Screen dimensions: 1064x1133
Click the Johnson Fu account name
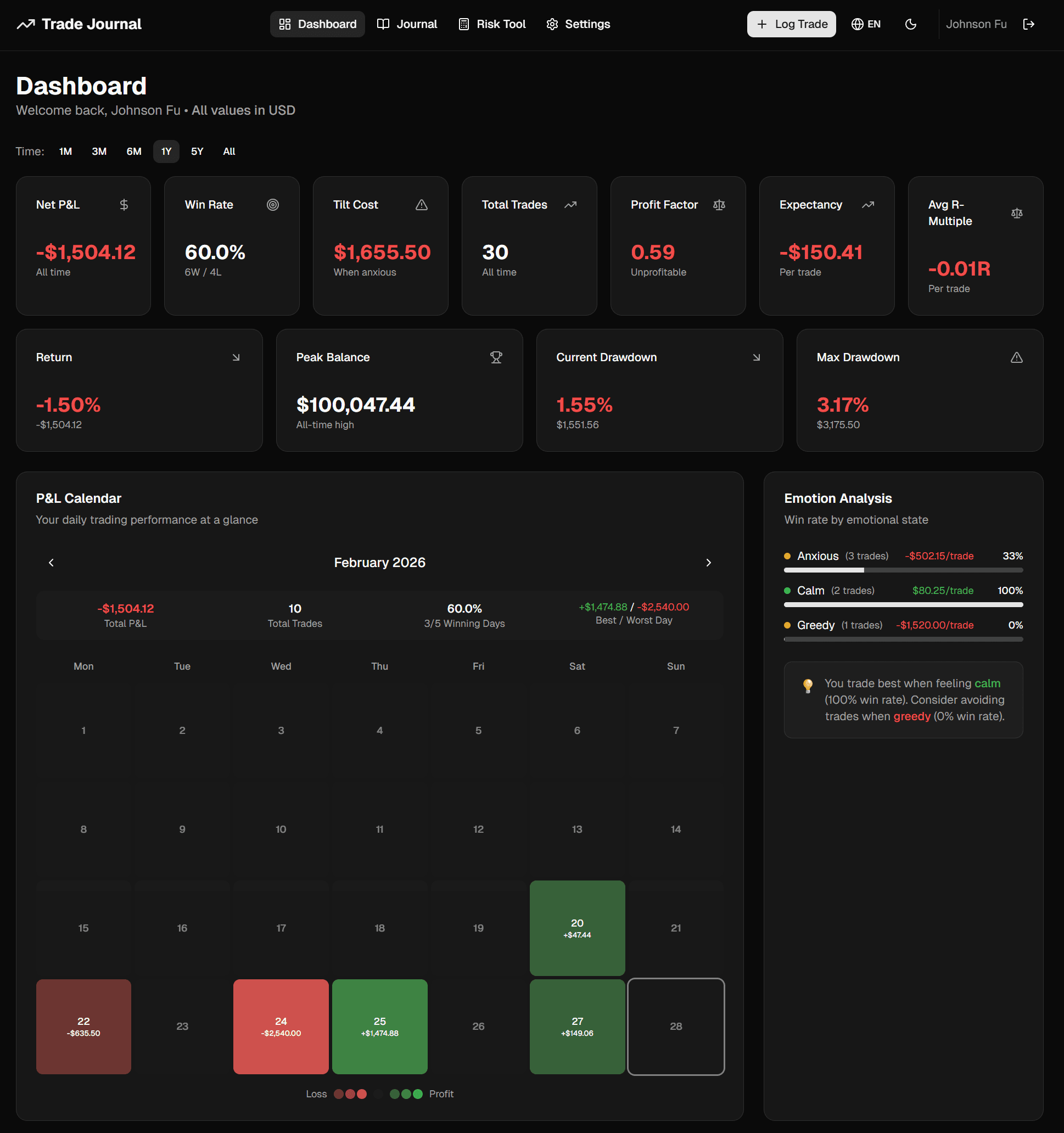click(976, 24)
